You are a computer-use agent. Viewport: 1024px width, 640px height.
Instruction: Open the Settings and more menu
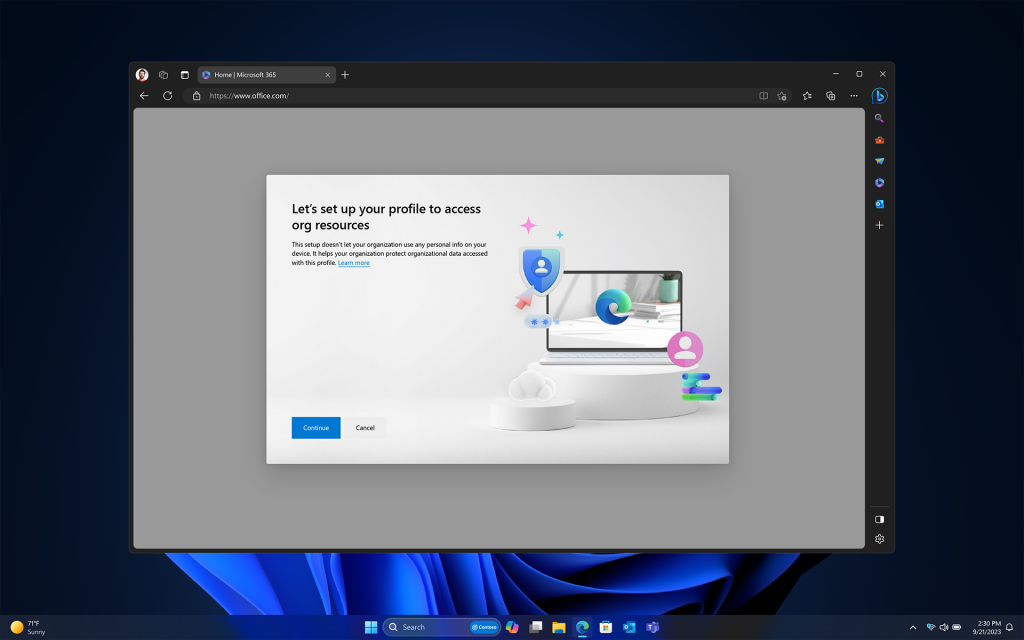pos(854,96)
